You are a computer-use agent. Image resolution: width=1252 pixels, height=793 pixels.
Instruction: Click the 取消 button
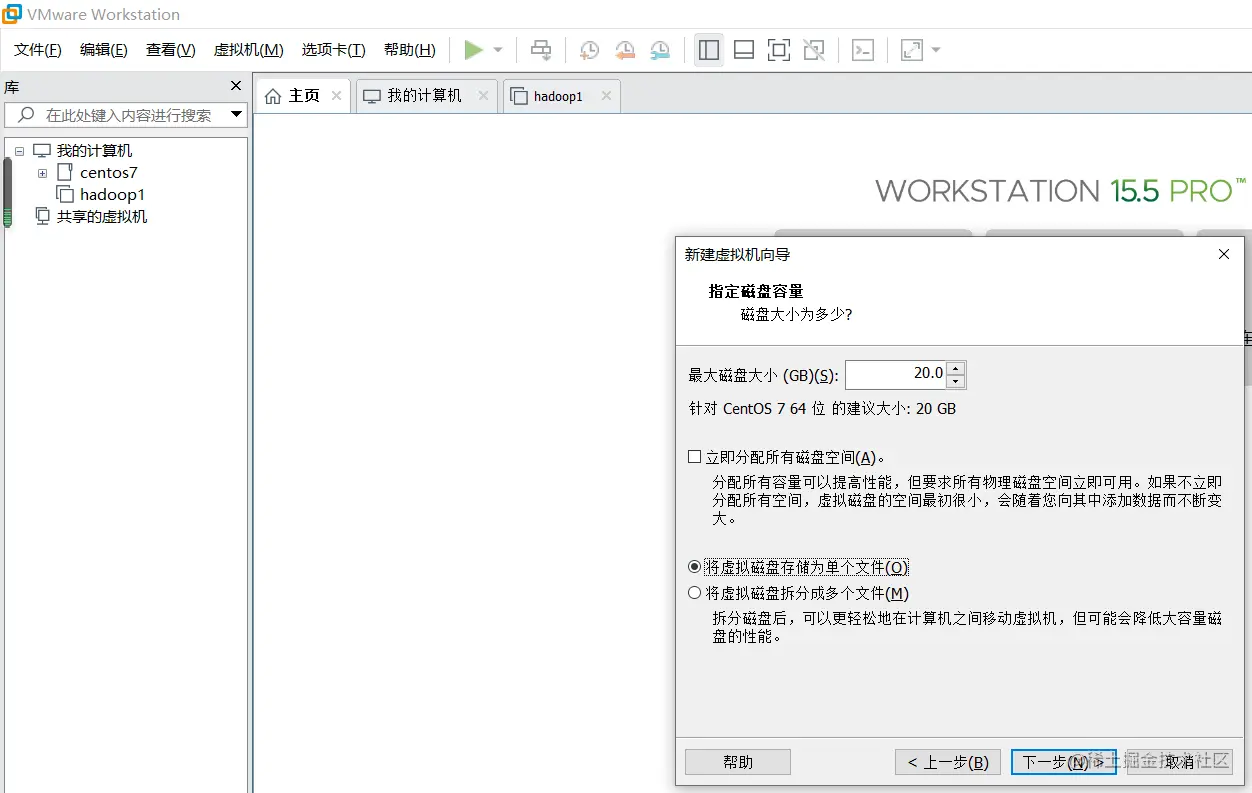1178,762
